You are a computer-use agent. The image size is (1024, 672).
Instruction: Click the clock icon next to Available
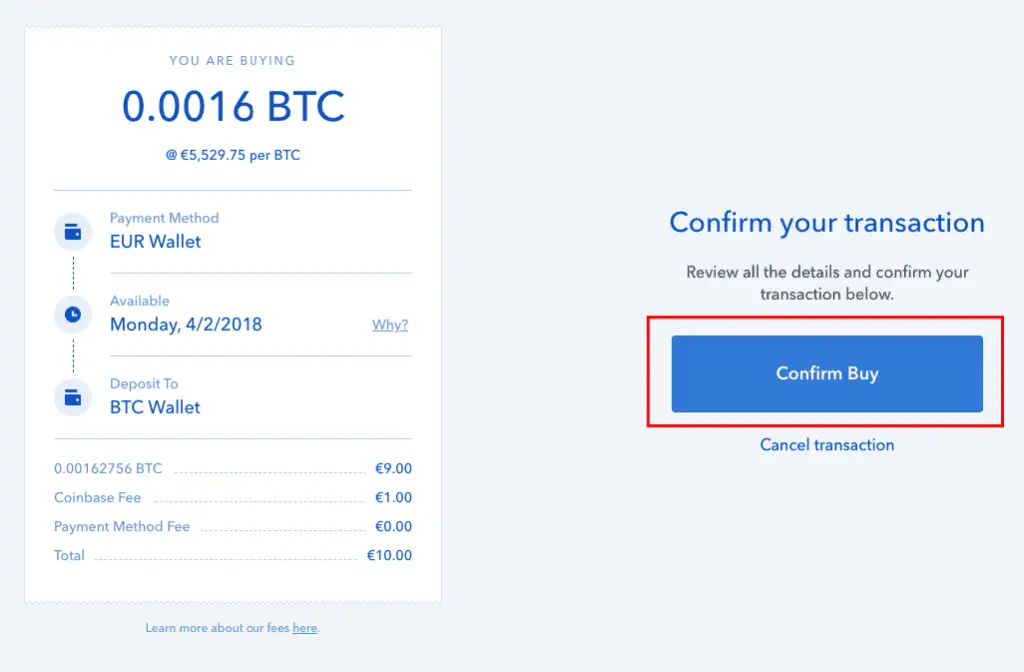[73, 315]
